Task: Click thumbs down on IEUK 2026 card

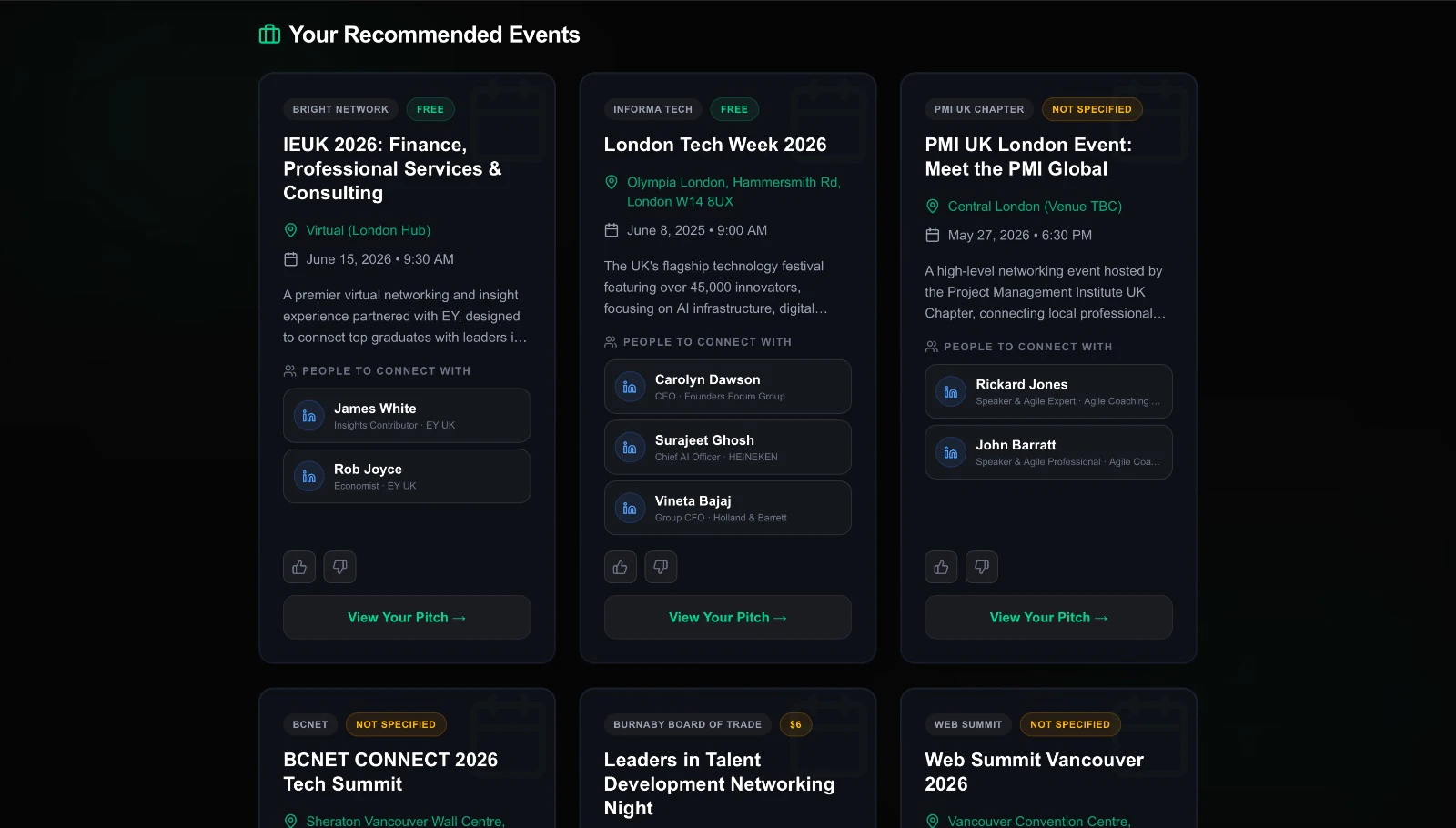Action: tap(339, 567)
